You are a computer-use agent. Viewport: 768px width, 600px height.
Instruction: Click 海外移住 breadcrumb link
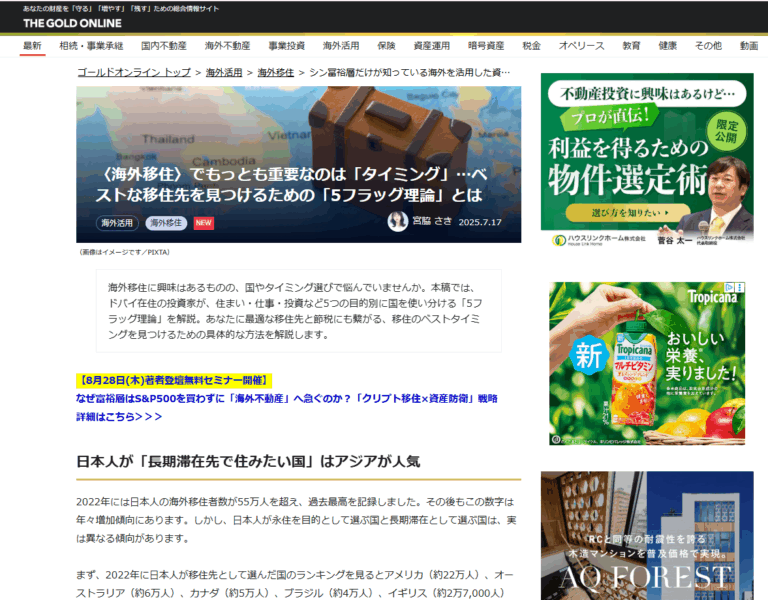[276, 72]
